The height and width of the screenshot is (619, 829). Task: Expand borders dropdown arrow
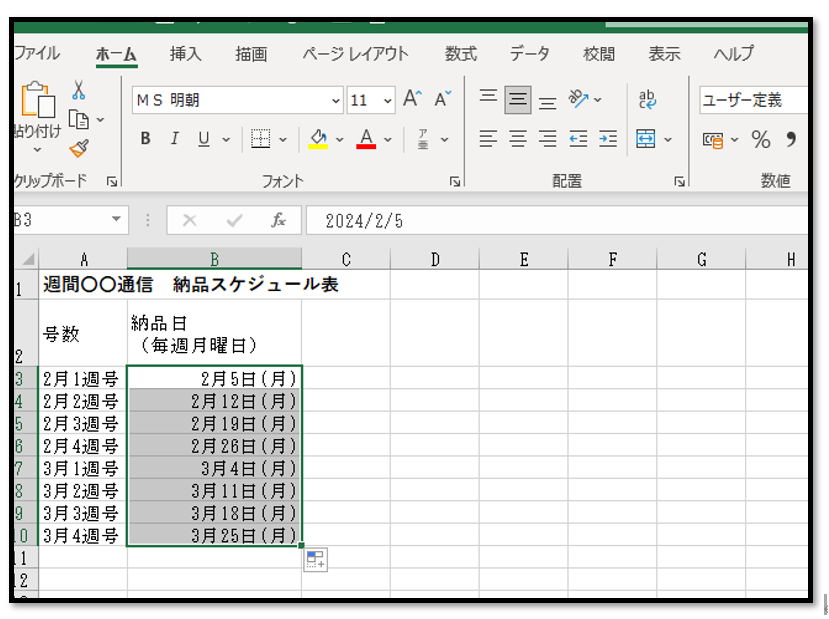tap(283, 140)
